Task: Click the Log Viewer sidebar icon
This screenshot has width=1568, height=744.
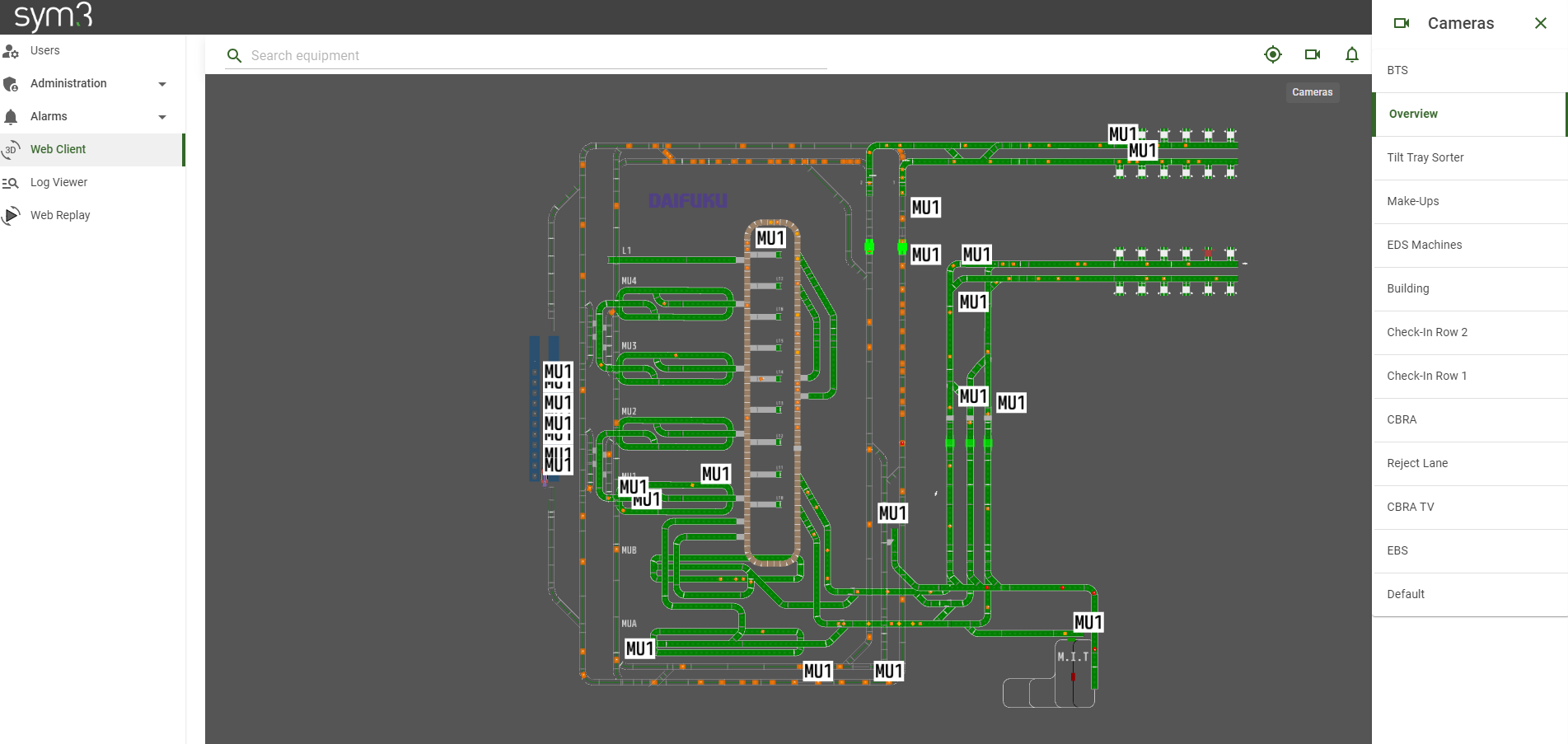Action: [x=11, y=183]
